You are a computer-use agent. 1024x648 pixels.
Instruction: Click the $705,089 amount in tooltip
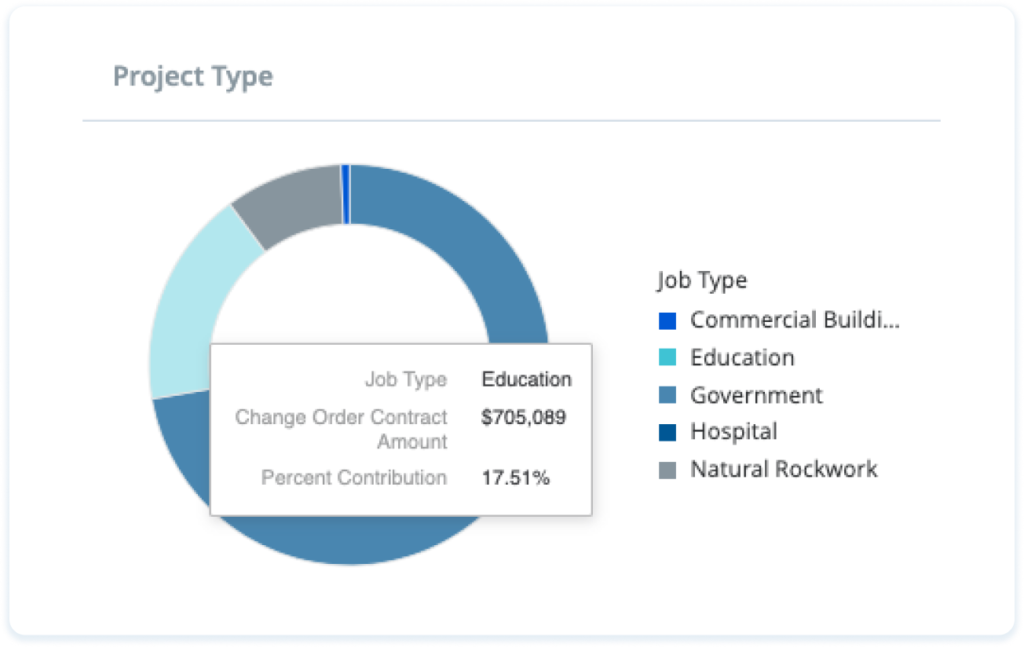click(x=523, y=417)
